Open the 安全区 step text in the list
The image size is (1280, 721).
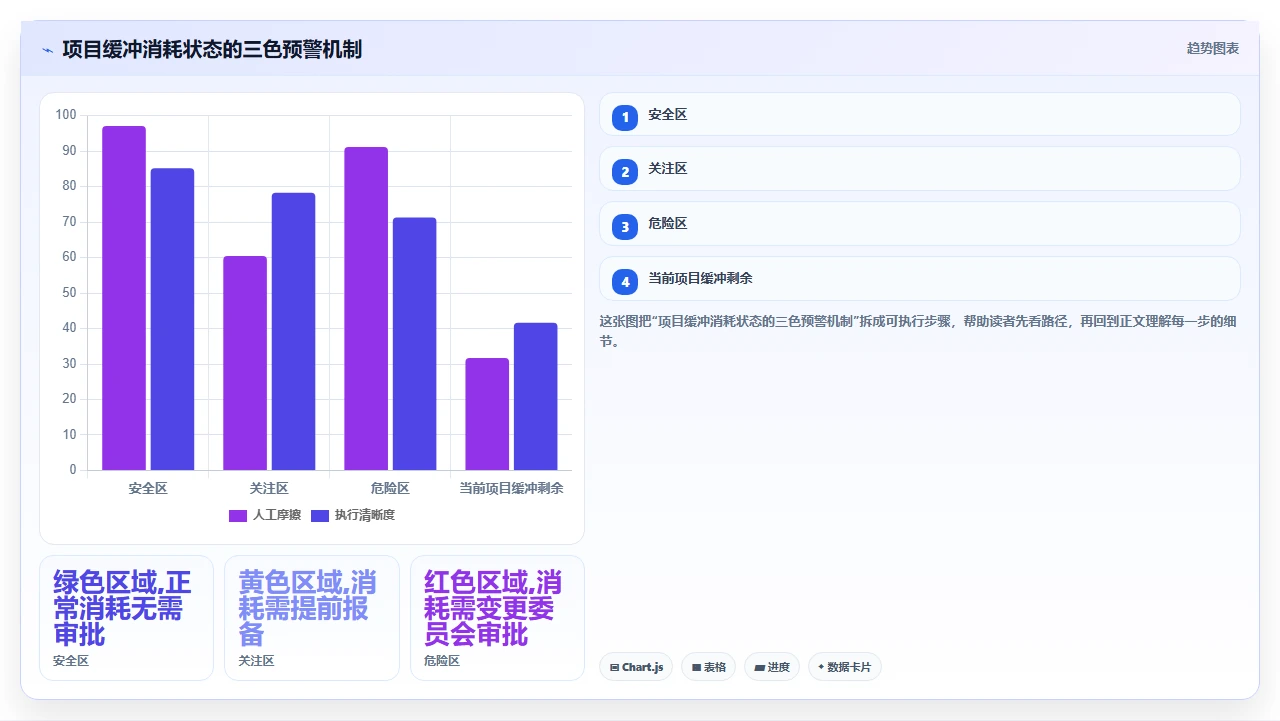[667, 115]
